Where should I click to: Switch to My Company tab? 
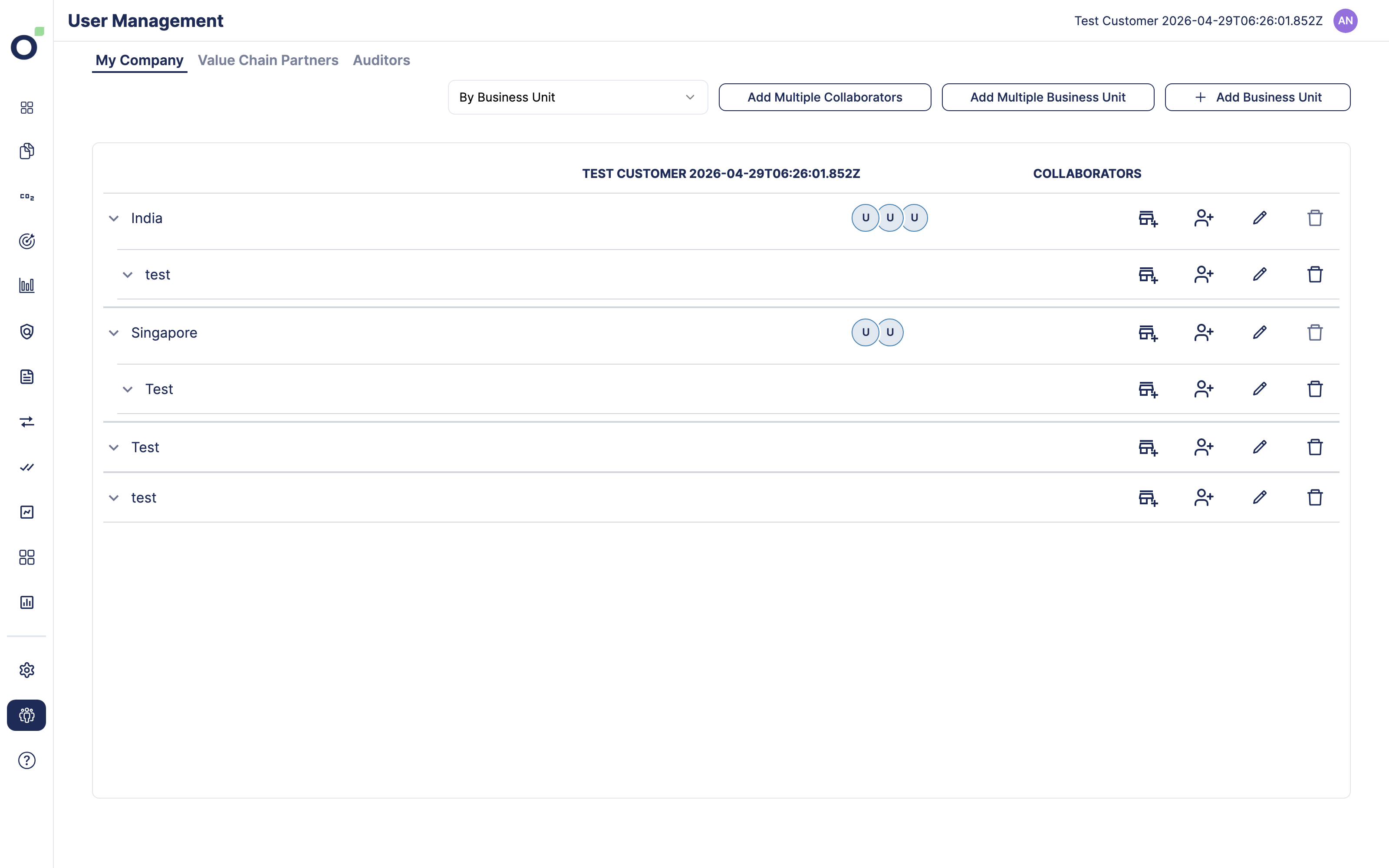(139, 60)
